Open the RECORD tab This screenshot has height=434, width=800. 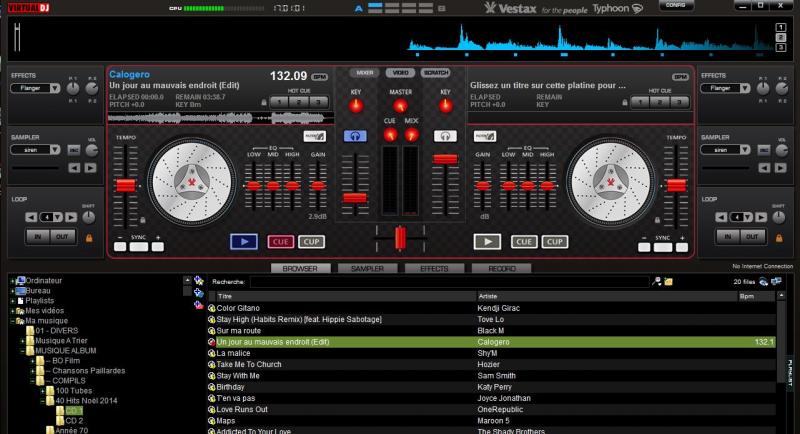tap(502, 268)
